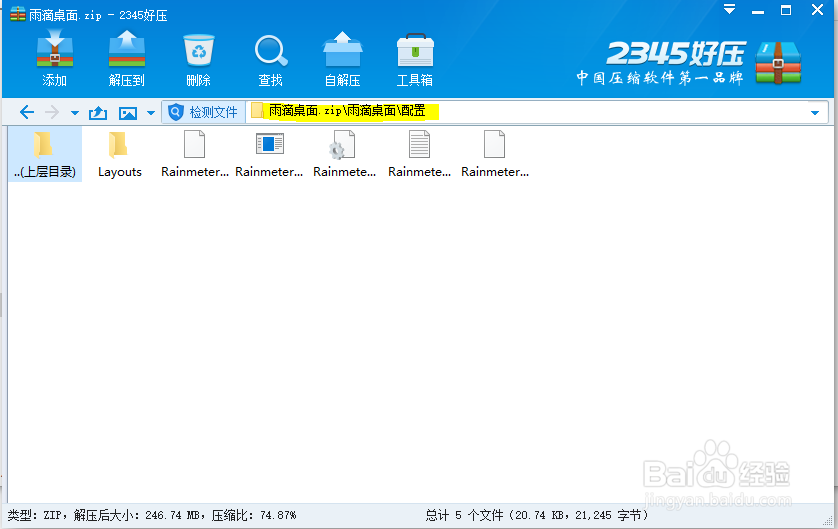Click the 检测文件 button
The image size is (838, 529).
coord(203,112)
